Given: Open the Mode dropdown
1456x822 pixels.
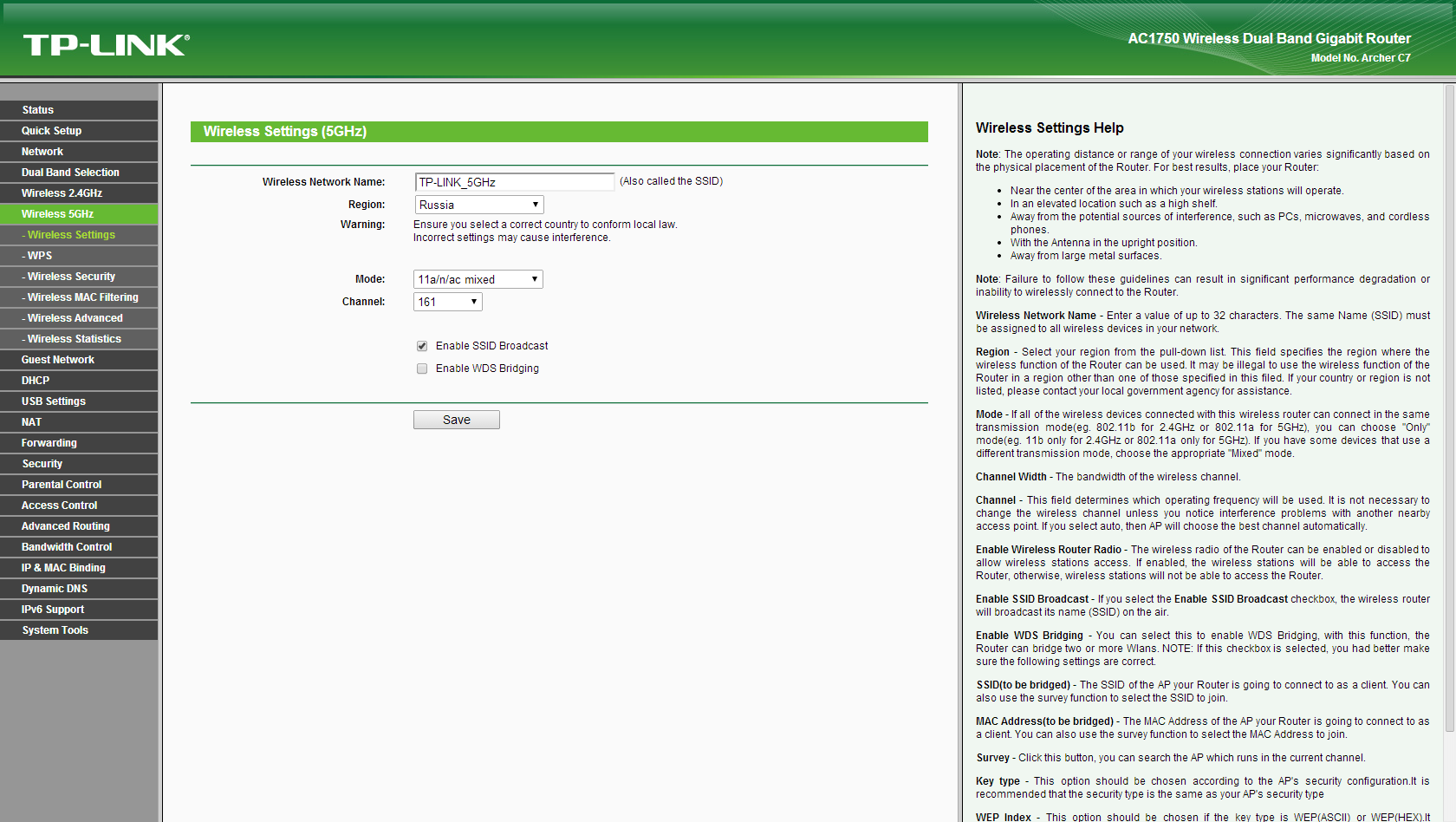Looking at the screenshot, I should click(478, 279).
